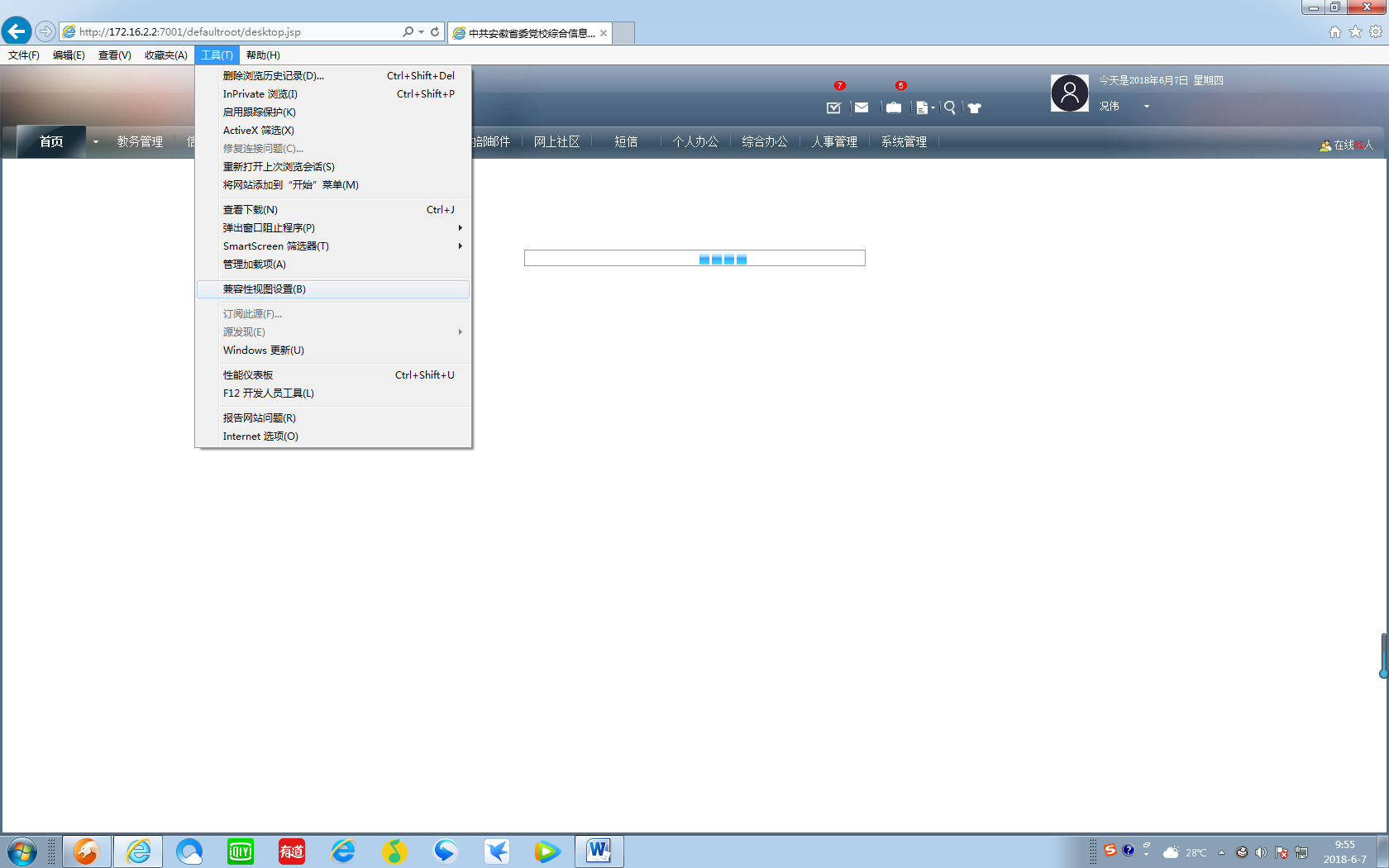Image resolution: width=1389 pixels, height=868 pixels.
Task: Expand the dropdown arrow beside 首页
Action: coord(96,142)
